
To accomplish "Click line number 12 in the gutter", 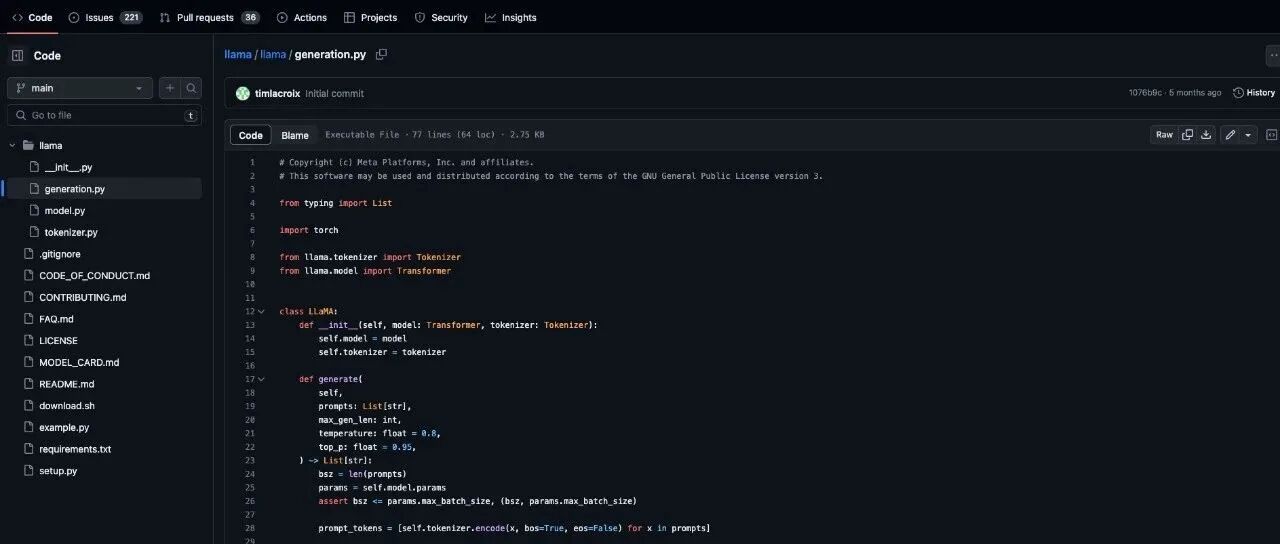I will tap(250, 311).
